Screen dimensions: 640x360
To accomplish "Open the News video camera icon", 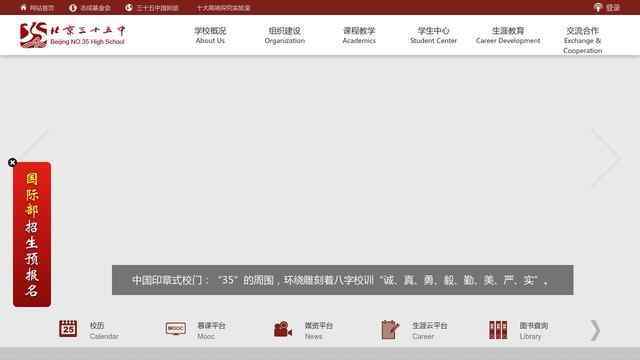I will pos(283,329).
